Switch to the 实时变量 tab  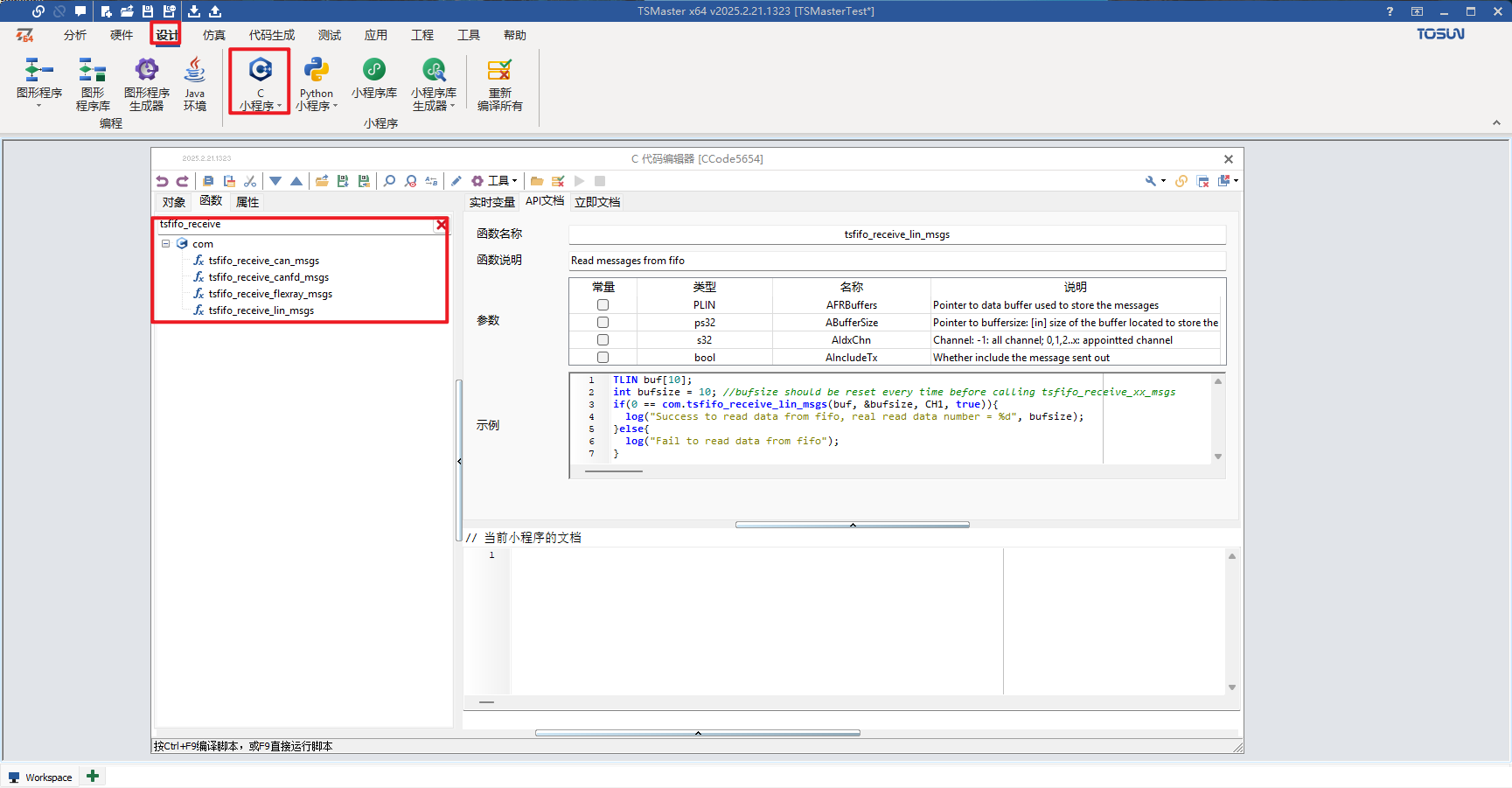tap(492, 202)
